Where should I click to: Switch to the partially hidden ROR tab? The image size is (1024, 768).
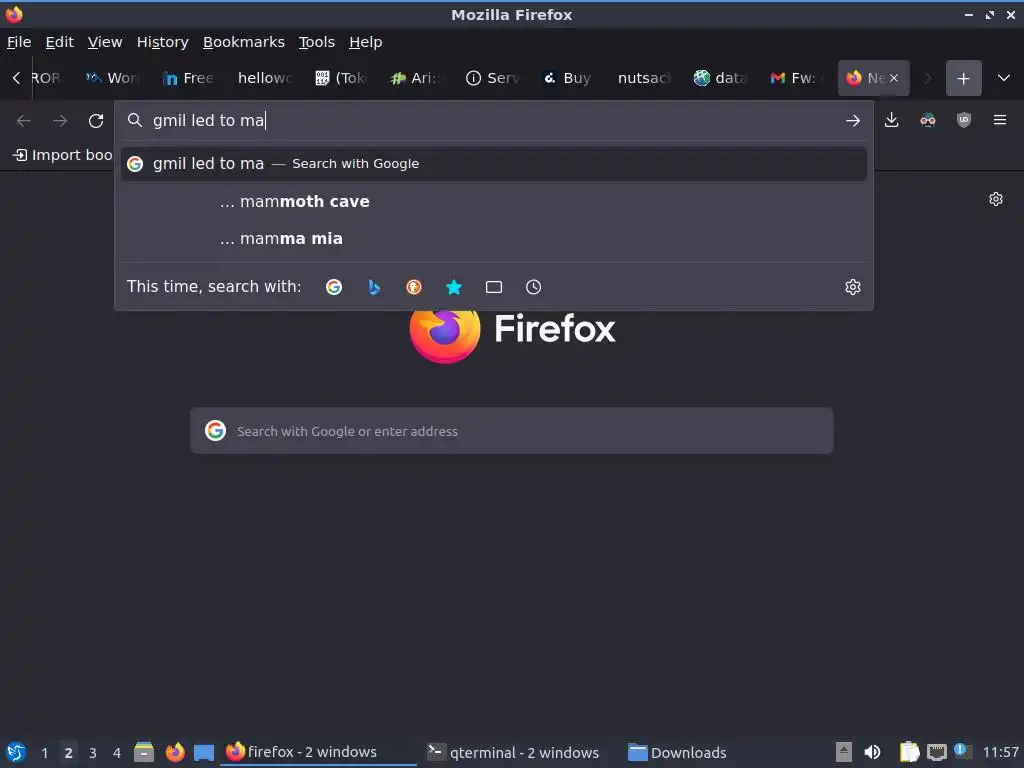pos(48,78)
